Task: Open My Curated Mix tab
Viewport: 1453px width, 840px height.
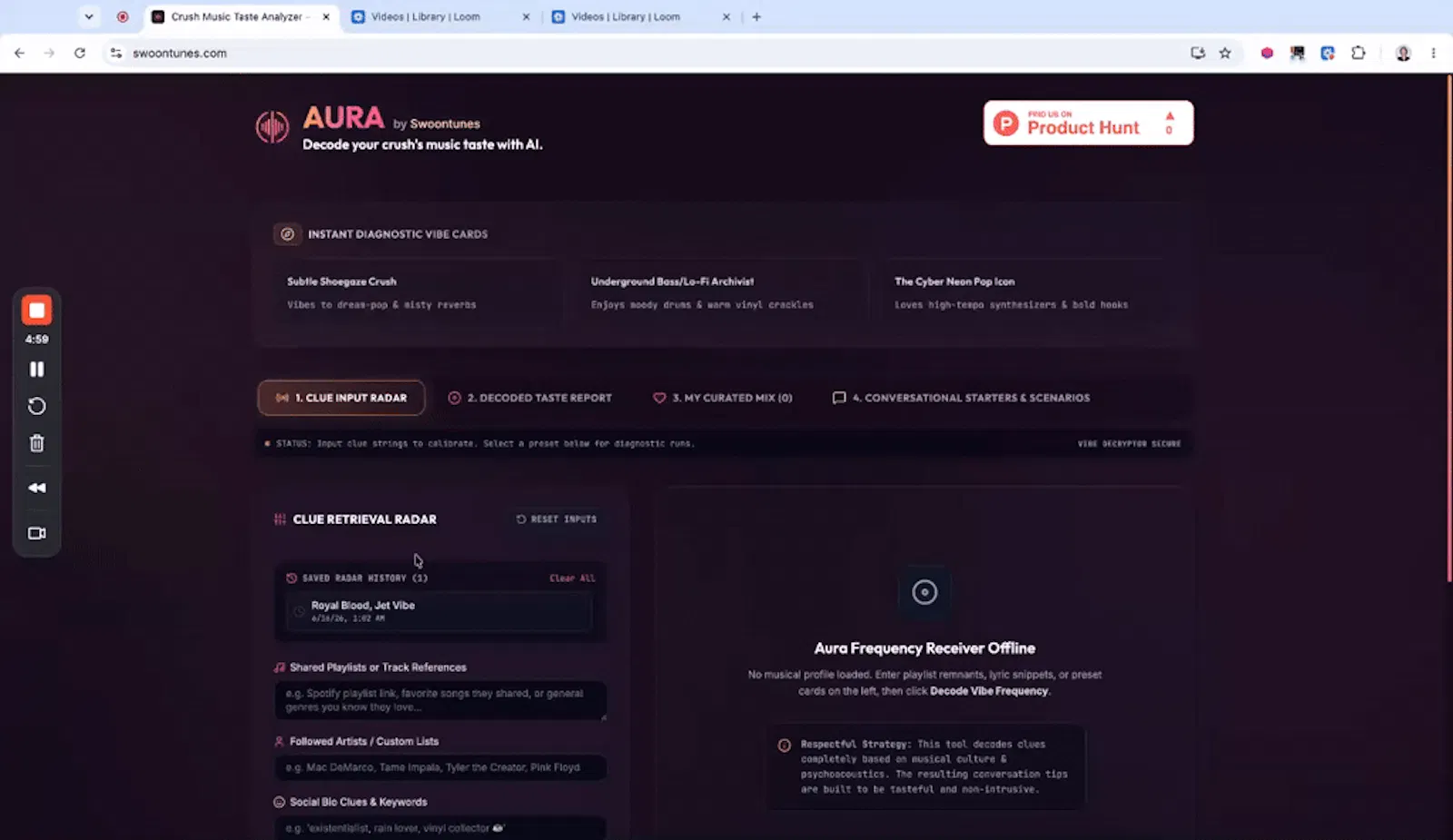Action: pyautogui.click(x=723, y=398)
